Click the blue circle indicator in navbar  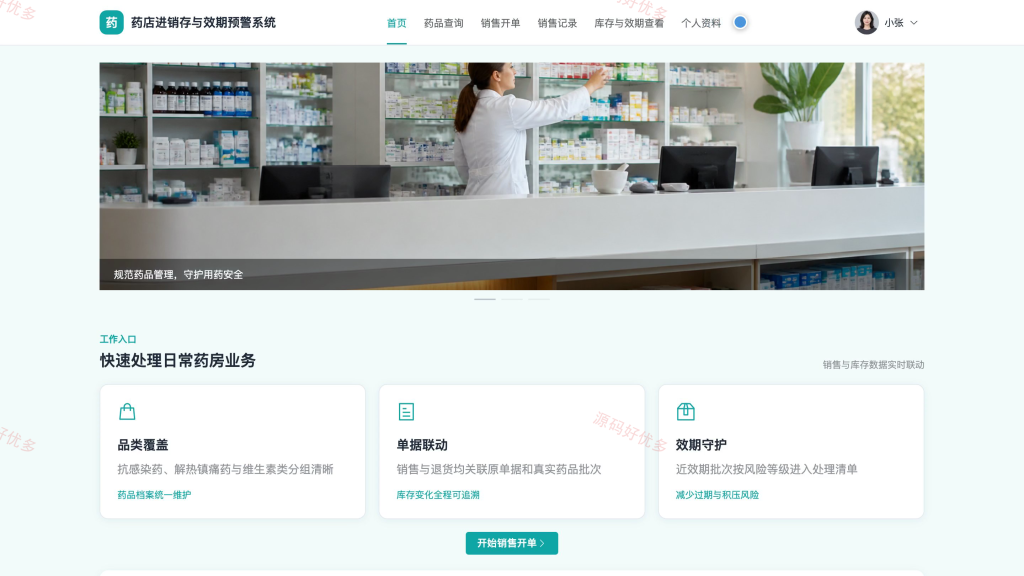point(740,22)
